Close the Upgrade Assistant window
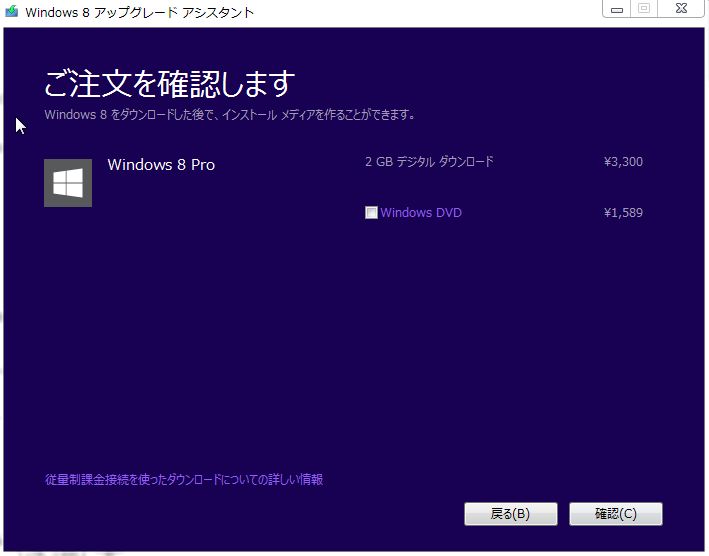 click(x=681, y=9)
